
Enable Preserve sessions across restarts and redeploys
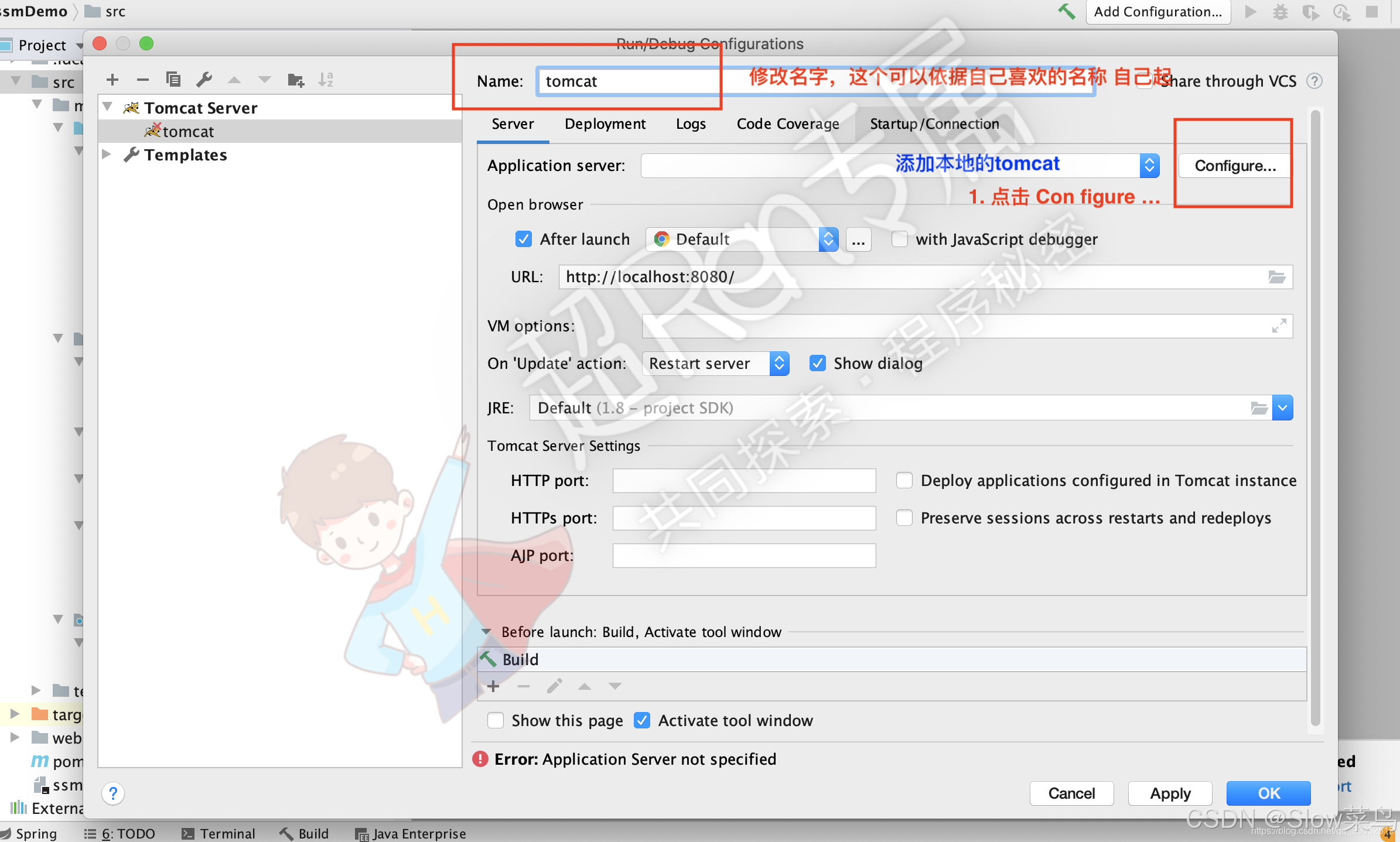click(x=904, y=518)
